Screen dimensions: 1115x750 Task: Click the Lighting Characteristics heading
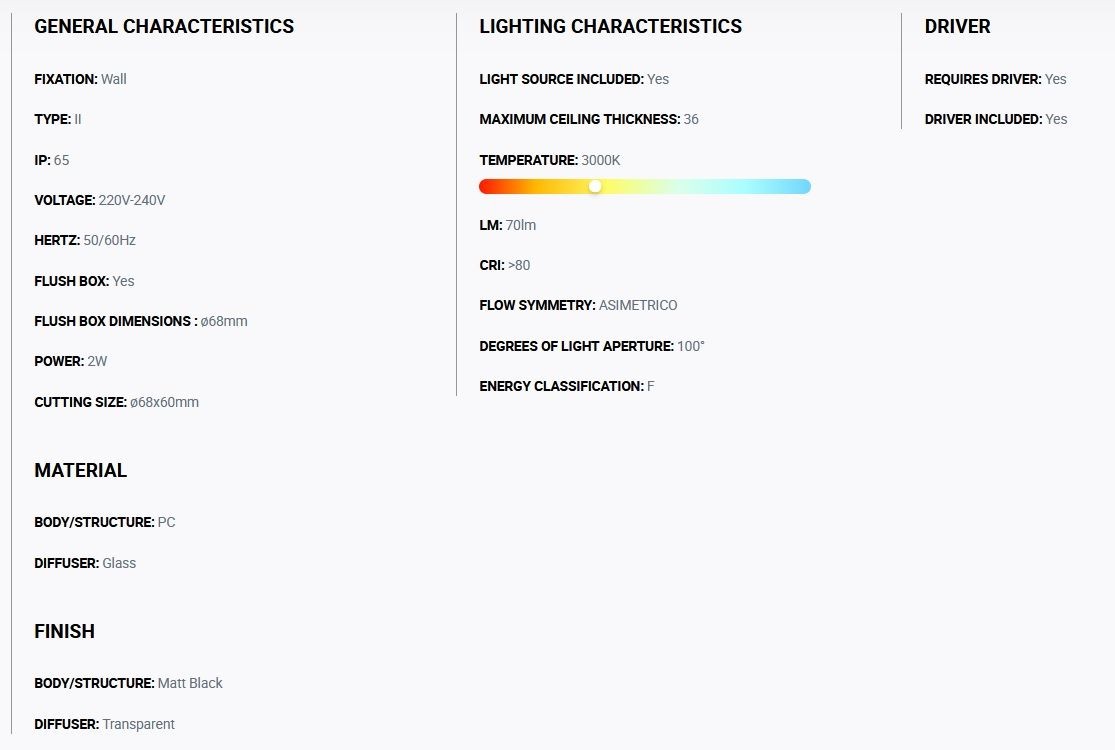click(x=610, y=26)
